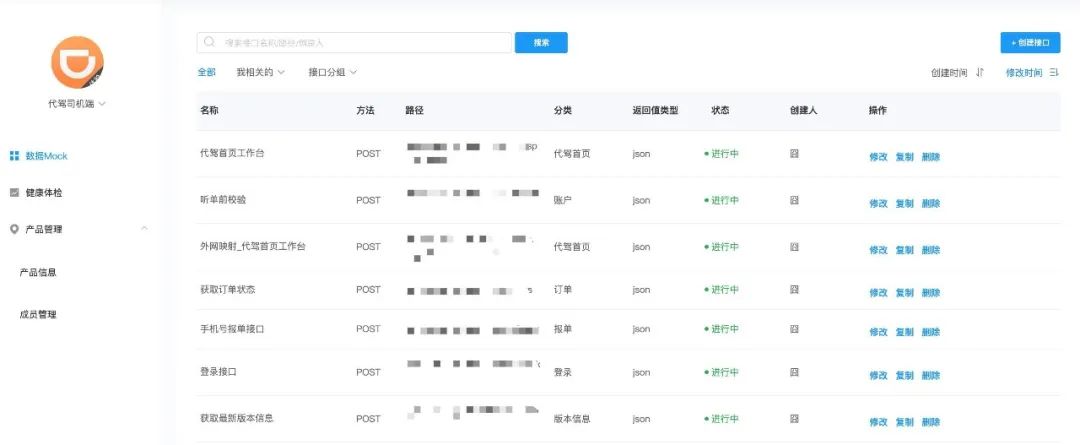The height and width of the screenshot is (445, 1080).
Task: Click the 数据Mock grid icon
Action: (14, 156)
